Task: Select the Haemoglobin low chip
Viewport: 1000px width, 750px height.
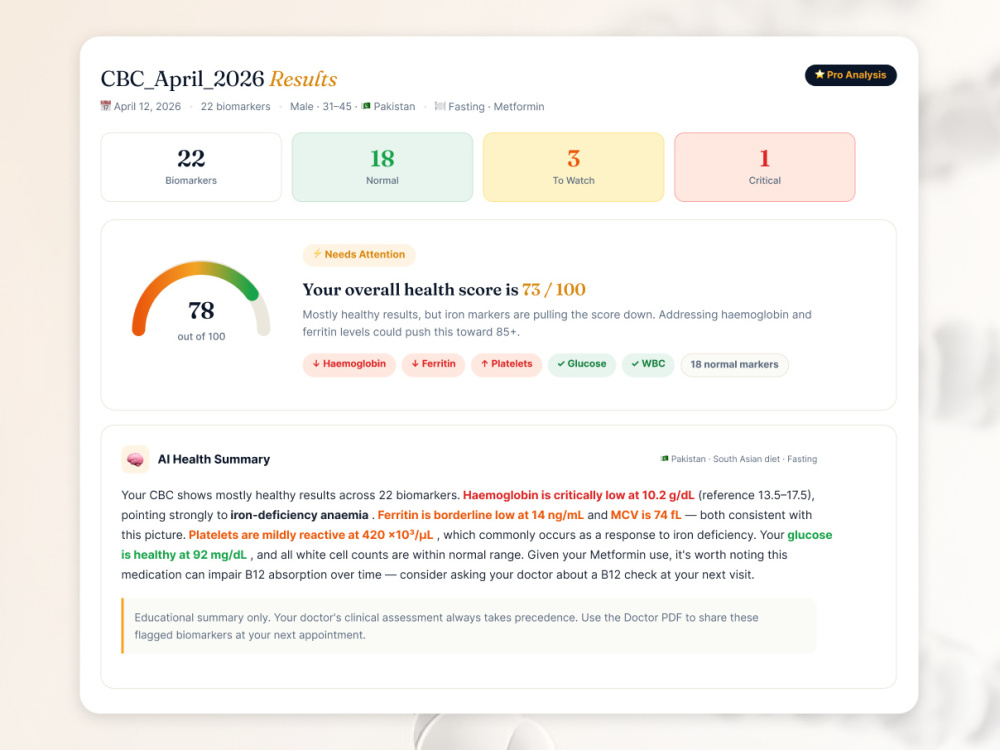Action: click(349, 364)
